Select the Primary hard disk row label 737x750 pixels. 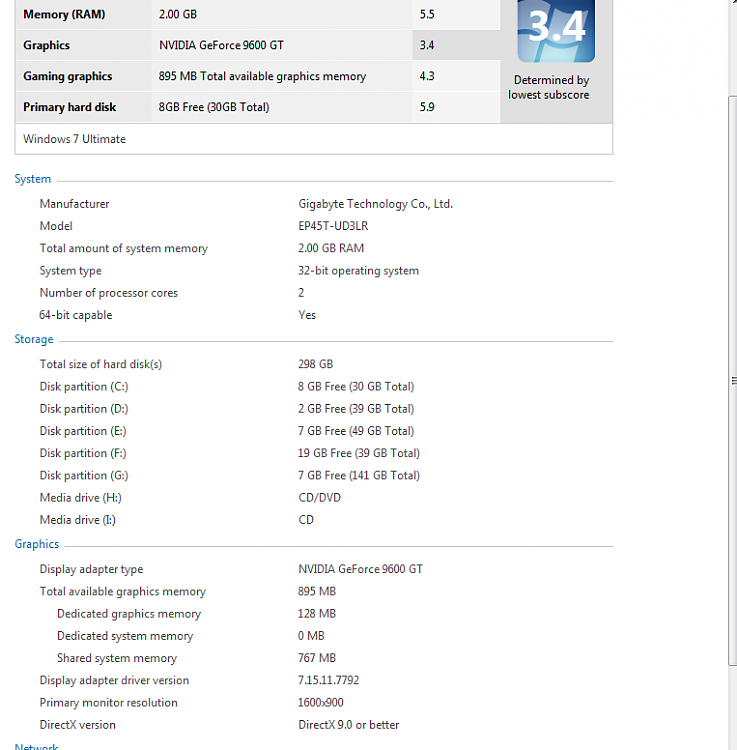pos(69,107)
